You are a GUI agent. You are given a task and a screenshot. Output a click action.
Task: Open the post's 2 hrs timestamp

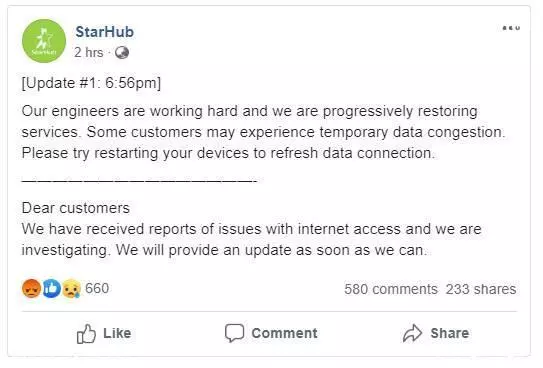pyautogui.click(x=89, y=53)
